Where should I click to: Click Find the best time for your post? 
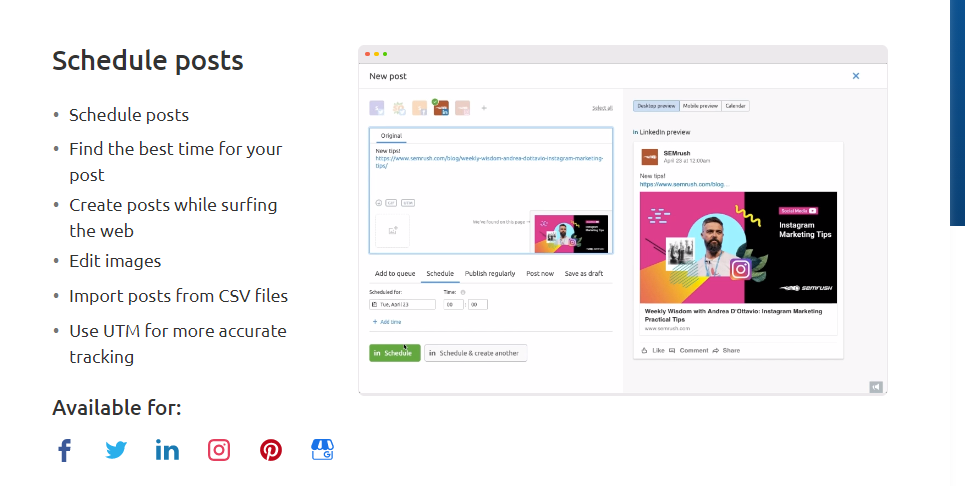click(175, 162)
